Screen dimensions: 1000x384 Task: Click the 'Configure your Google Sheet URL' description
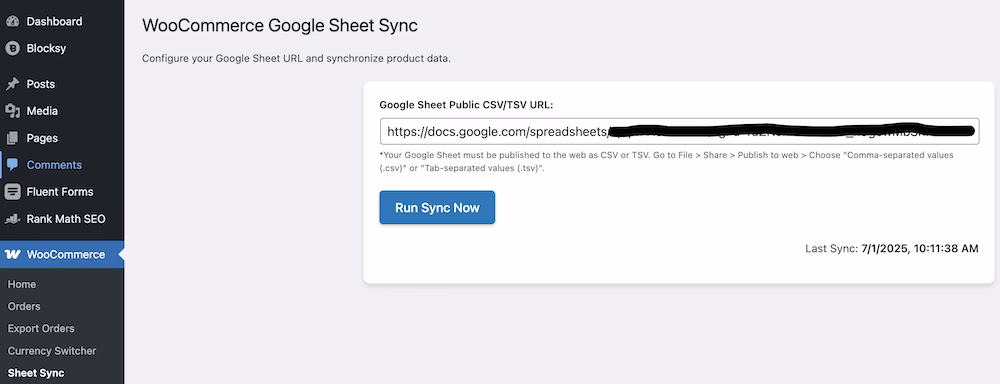[297, 59]
